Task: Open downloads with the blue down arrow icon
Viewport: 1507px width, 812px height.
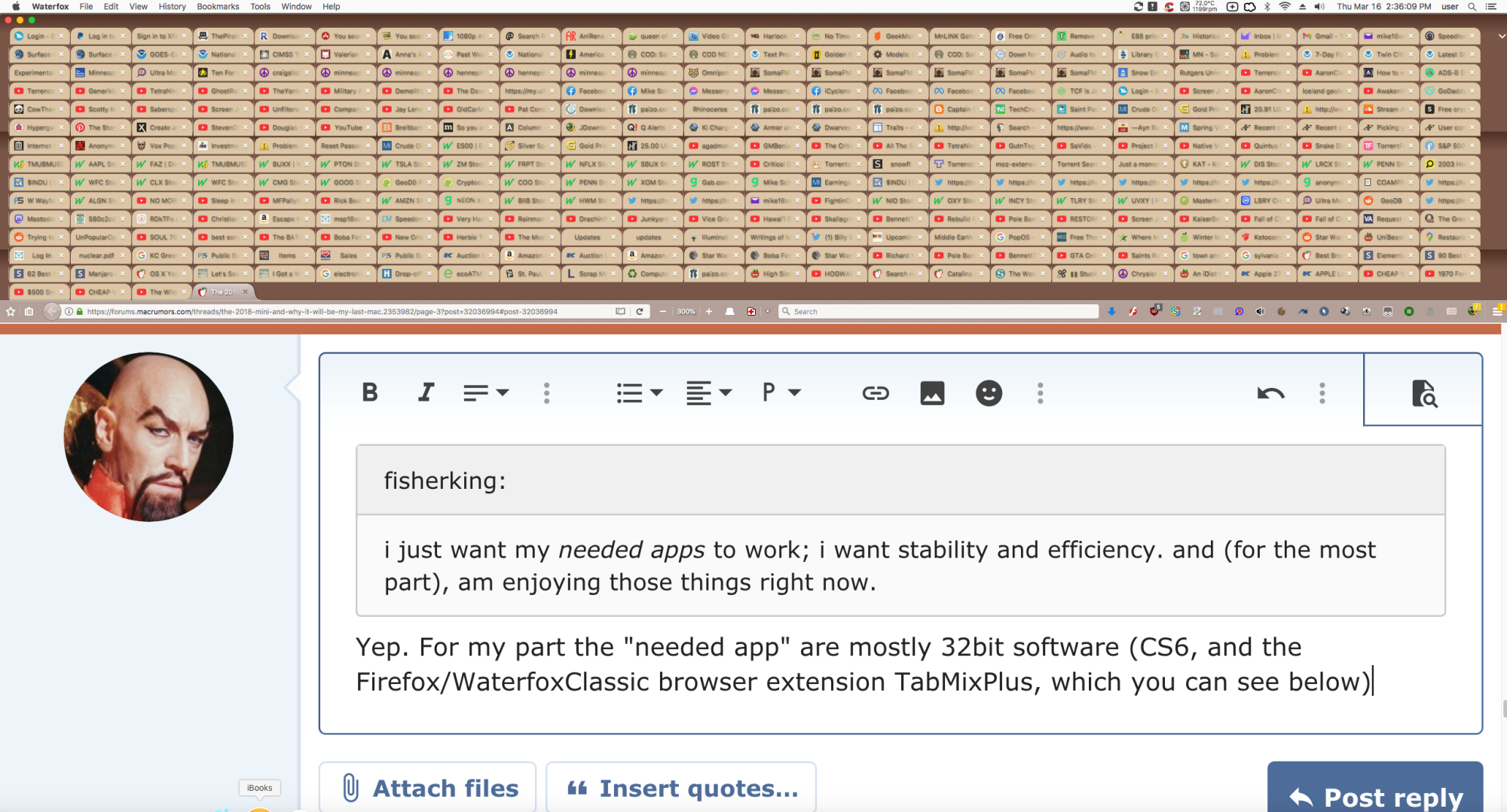Action: (x=1111, y=311)
